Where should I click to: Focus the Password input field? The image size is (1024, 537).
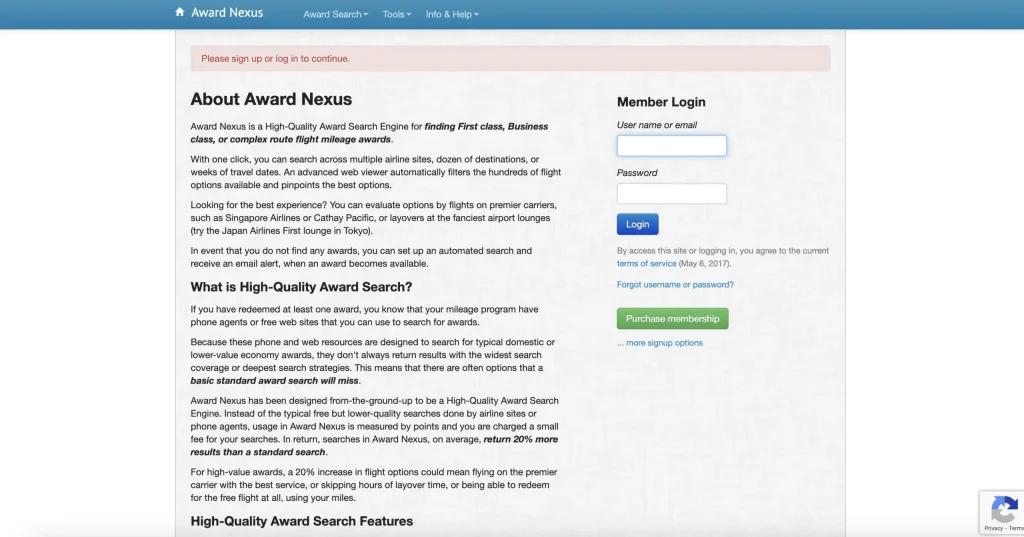(671, 193)
